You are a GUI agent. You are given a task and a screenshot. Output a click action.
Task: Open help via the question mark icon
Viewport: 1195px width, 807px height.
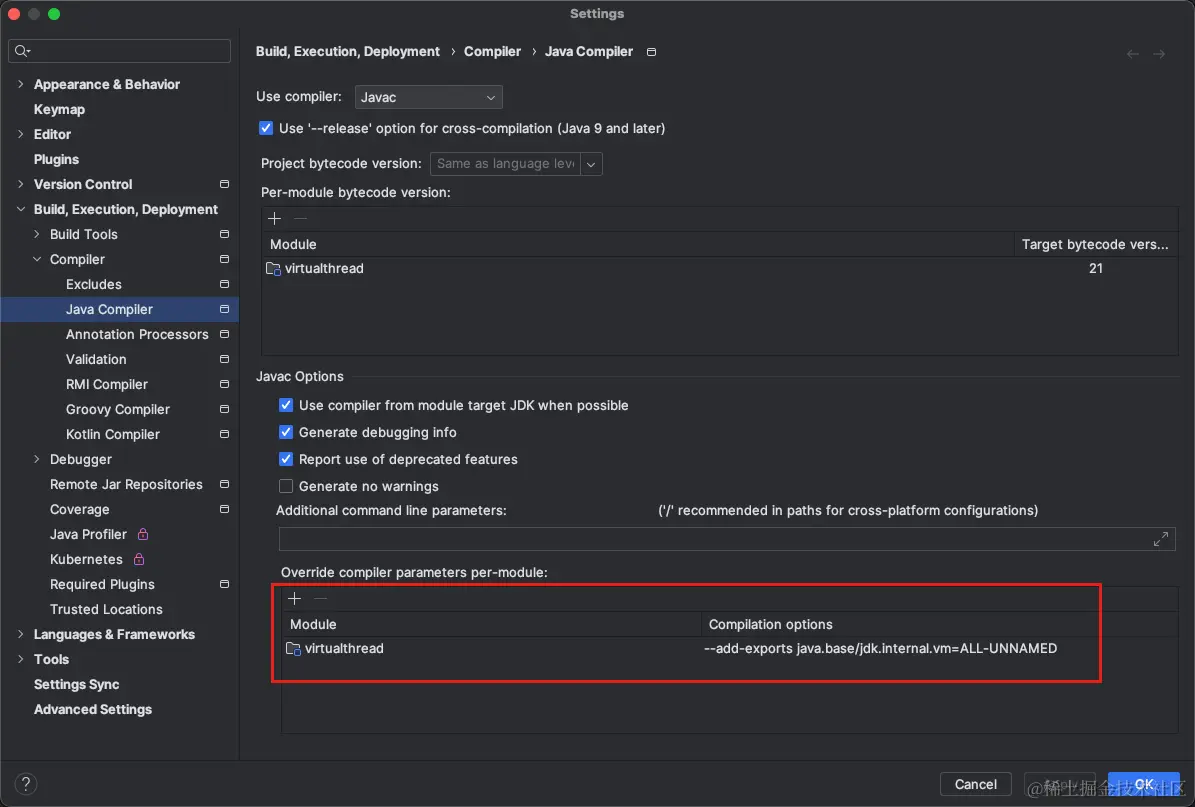(x=25, y=784)
